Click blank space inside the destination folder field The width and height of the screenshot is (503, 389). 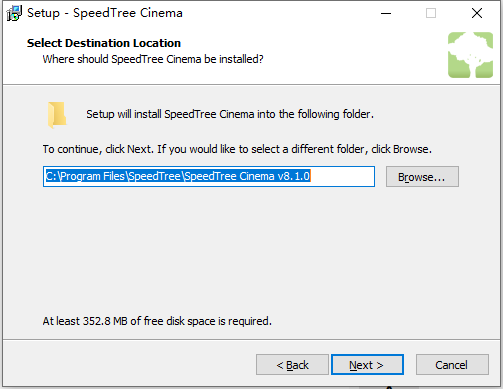(x=342, y=176)
